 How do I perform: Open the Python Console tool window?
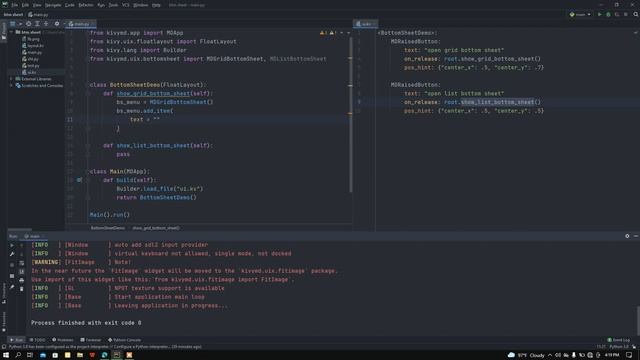124,340
